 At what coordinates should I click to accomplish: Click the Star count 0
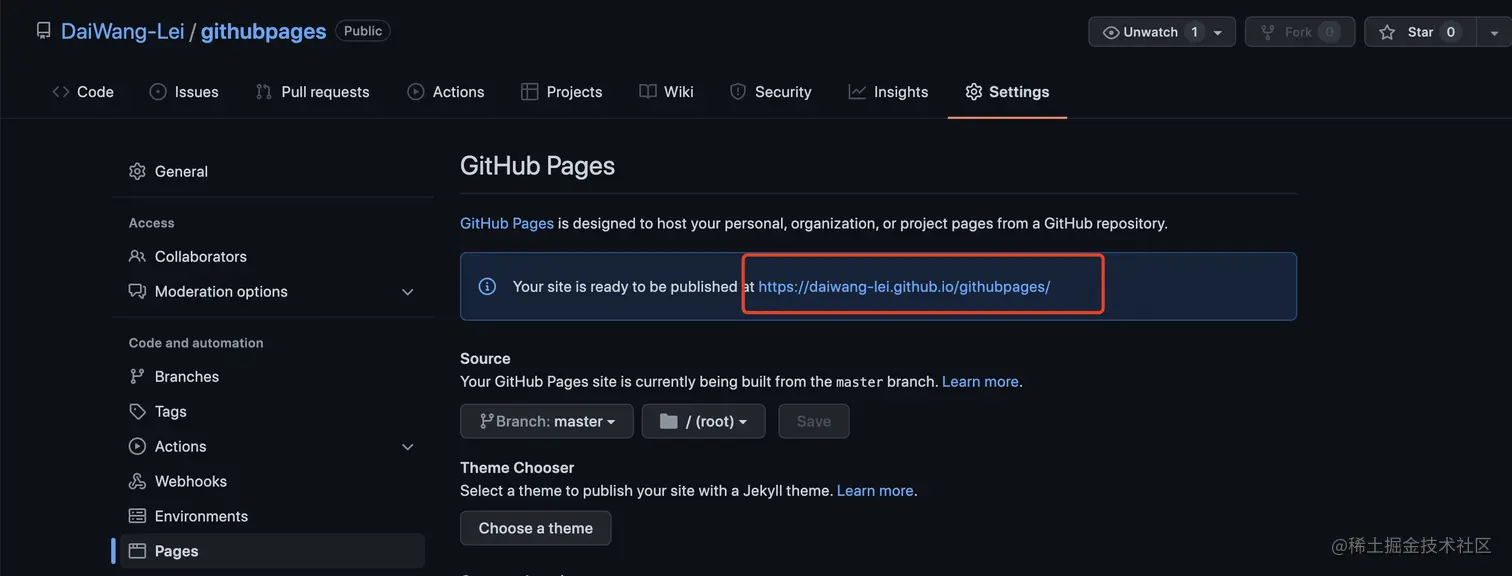click(1451, 32)
